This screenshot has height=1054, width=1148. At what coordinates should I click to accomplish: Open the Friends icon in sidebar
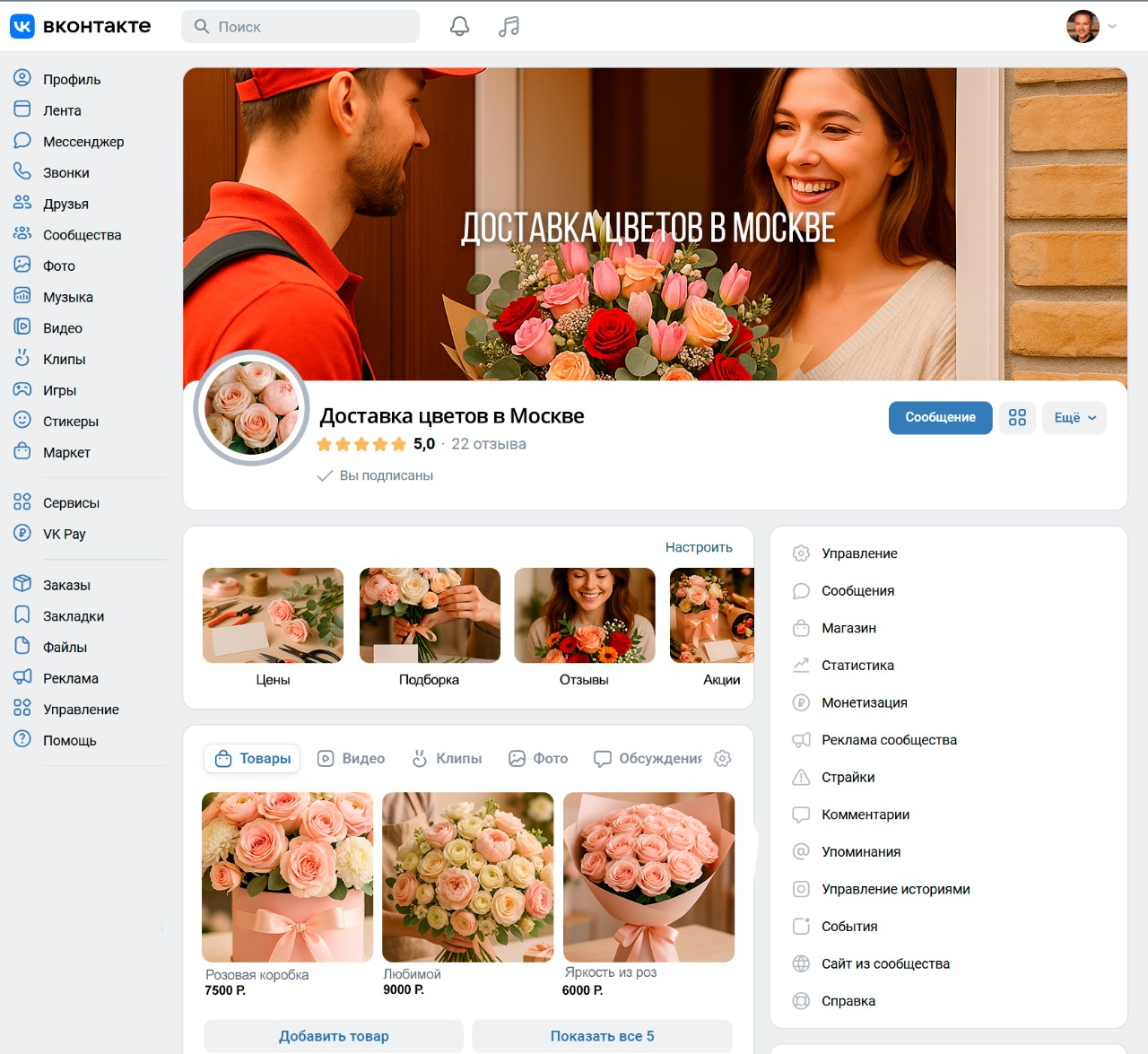coord(22,203)
